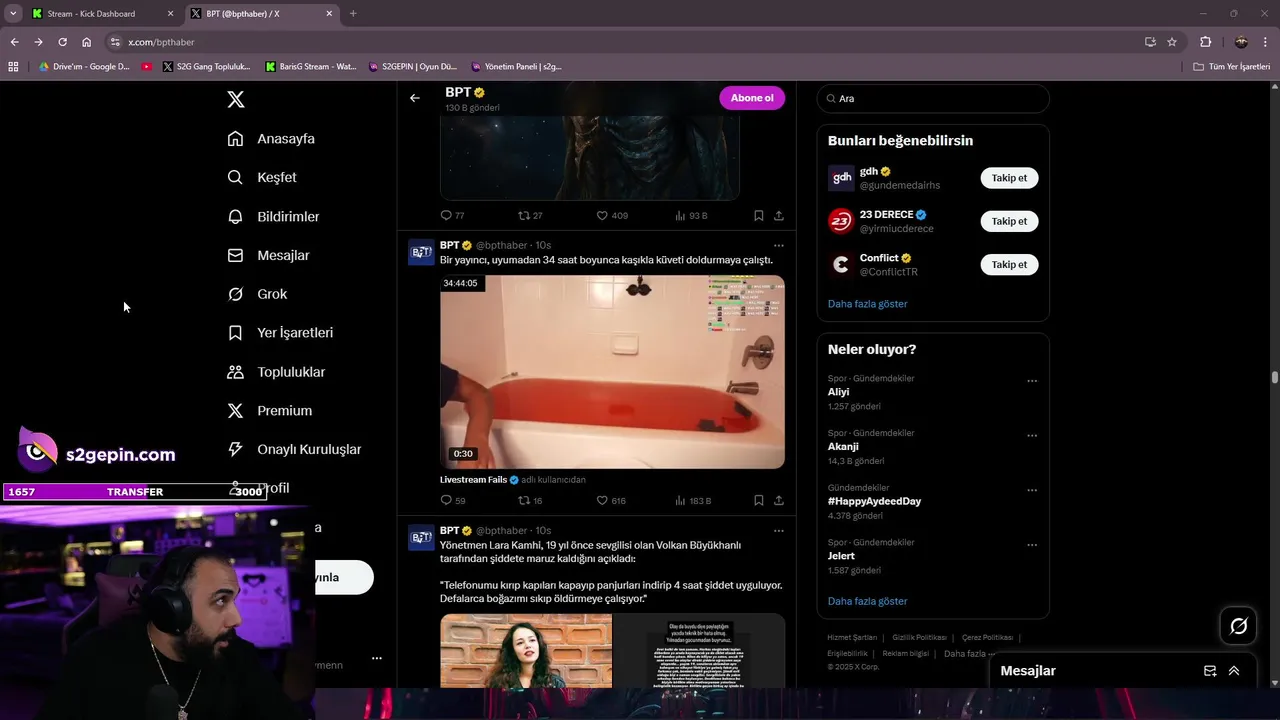View 93 B analytics on top post
This screenshot has width=1280, height=720.
(692, 215)
